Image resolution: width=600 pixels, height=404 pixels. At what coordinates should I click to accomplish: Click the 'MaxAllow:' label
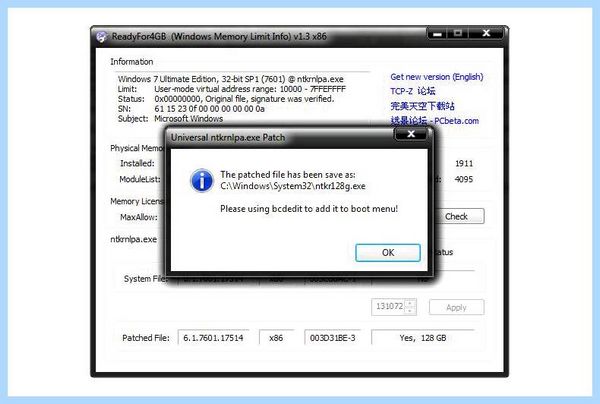(x=139, y=217)
